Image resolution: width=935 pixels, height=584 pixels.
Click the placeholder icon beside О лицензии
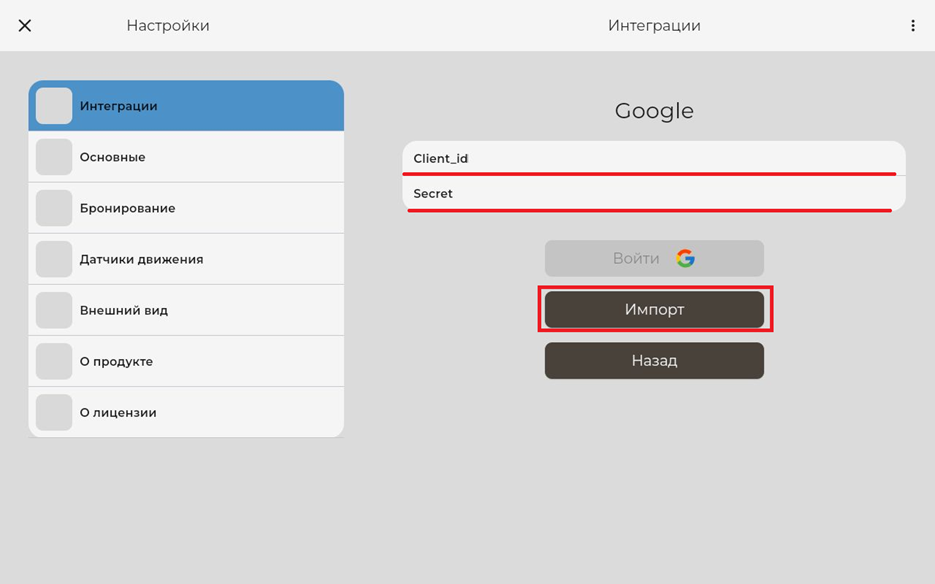coord(54,412)
